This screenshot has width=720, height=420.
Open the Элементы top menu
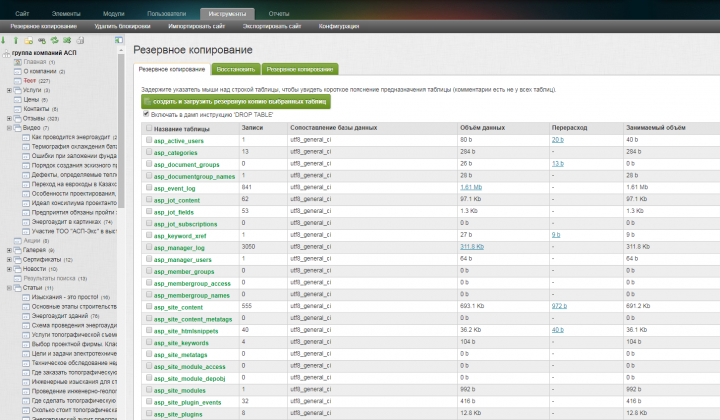pyautogui.click(x=66, y=14)
